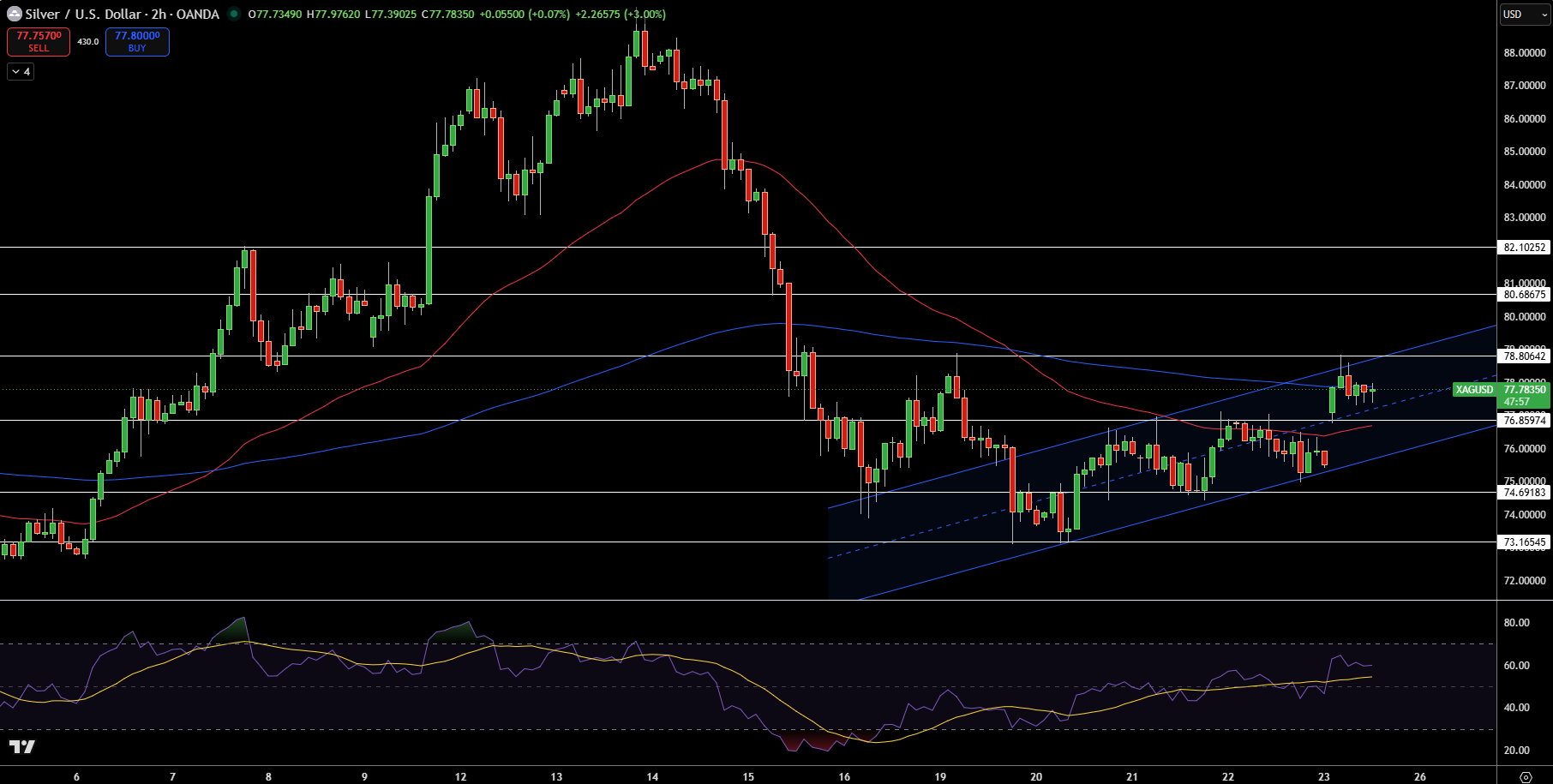Click the RSI 20.00 axis label

click(1516, 751)
